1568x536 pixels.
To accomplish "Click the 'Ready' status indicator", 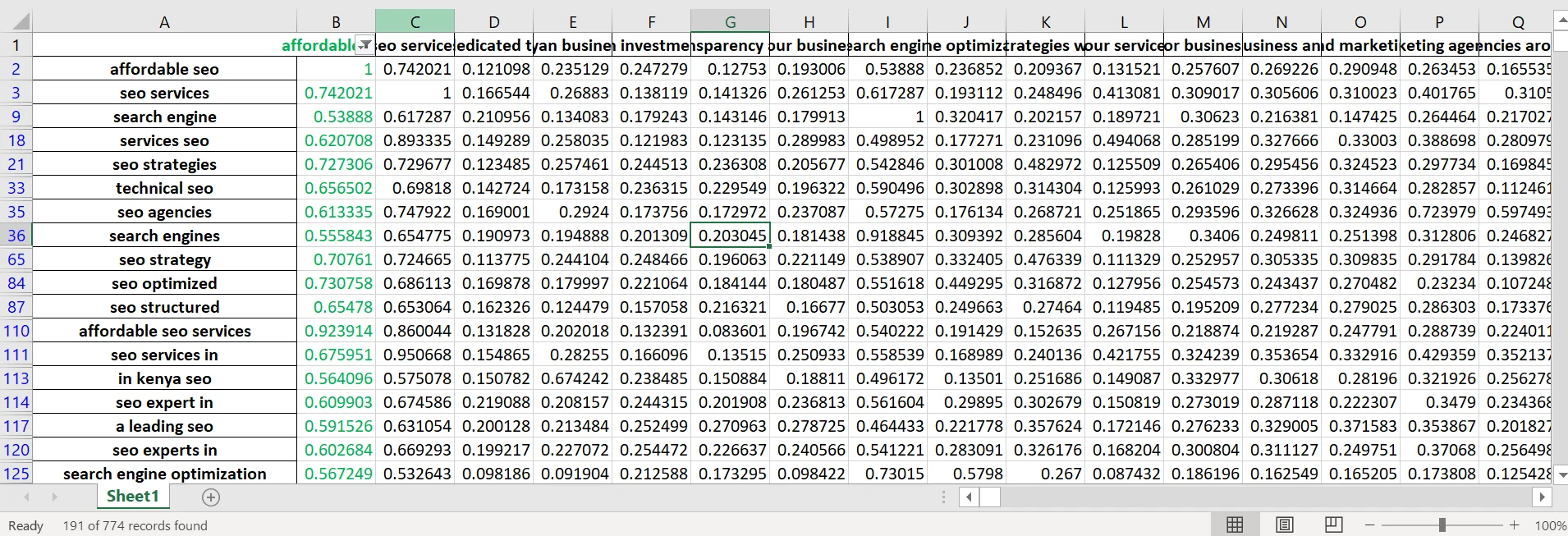I will (25, 525).
